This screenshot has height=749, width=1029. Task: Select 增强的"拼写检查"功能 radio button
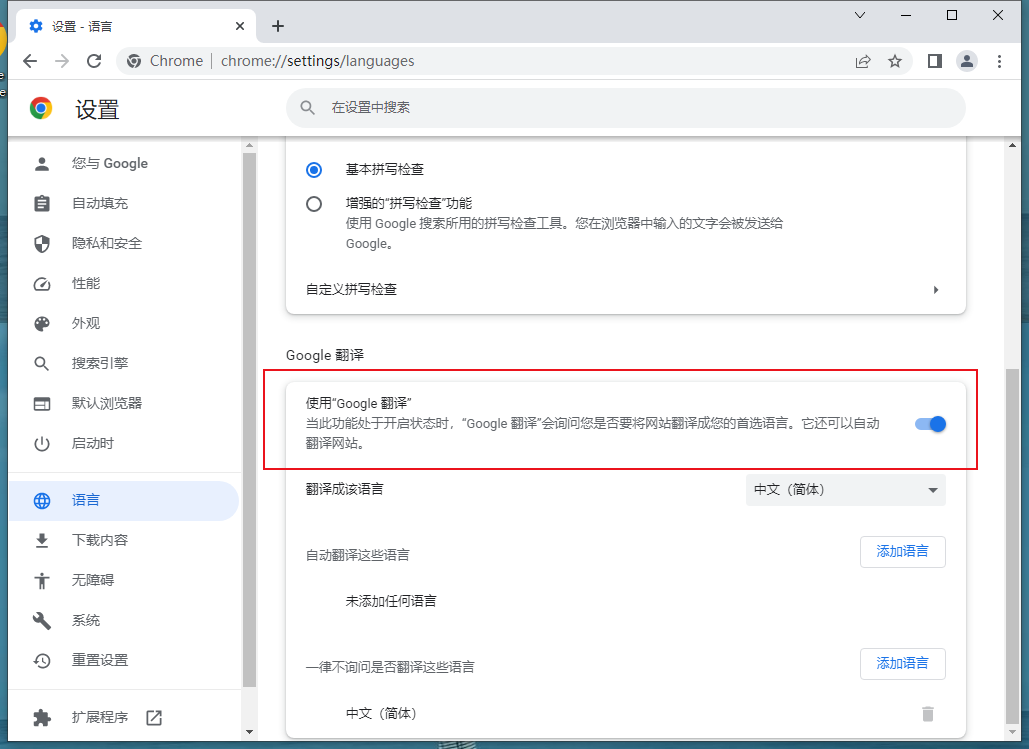[x=314, y=204]
